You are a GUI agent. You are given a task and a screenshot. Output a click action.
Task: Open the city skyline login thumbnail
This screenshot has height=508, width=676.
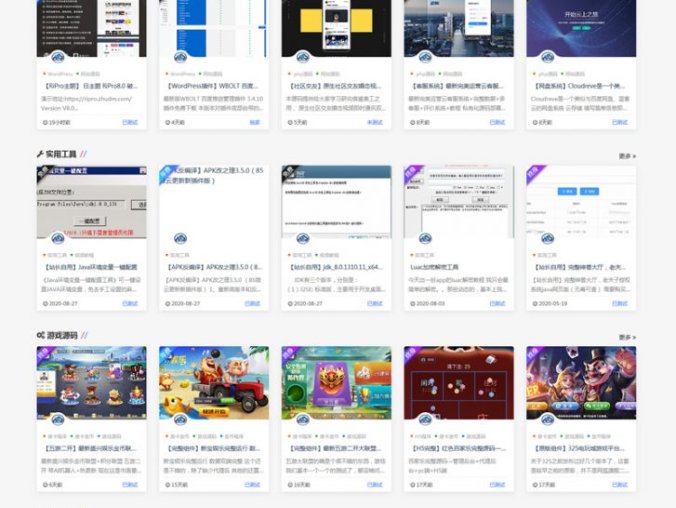459,28
